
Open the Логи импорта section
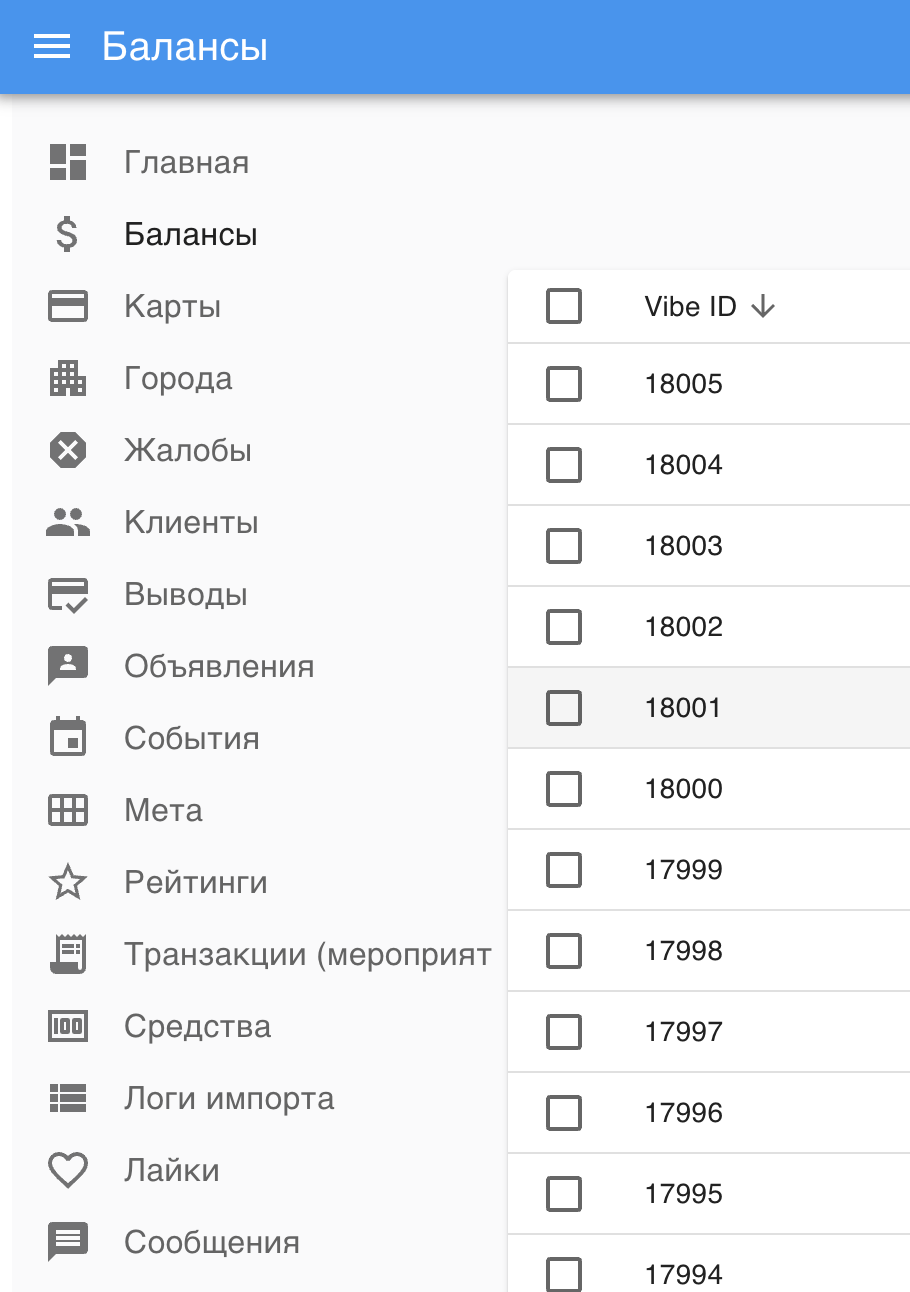point(229,1099)
